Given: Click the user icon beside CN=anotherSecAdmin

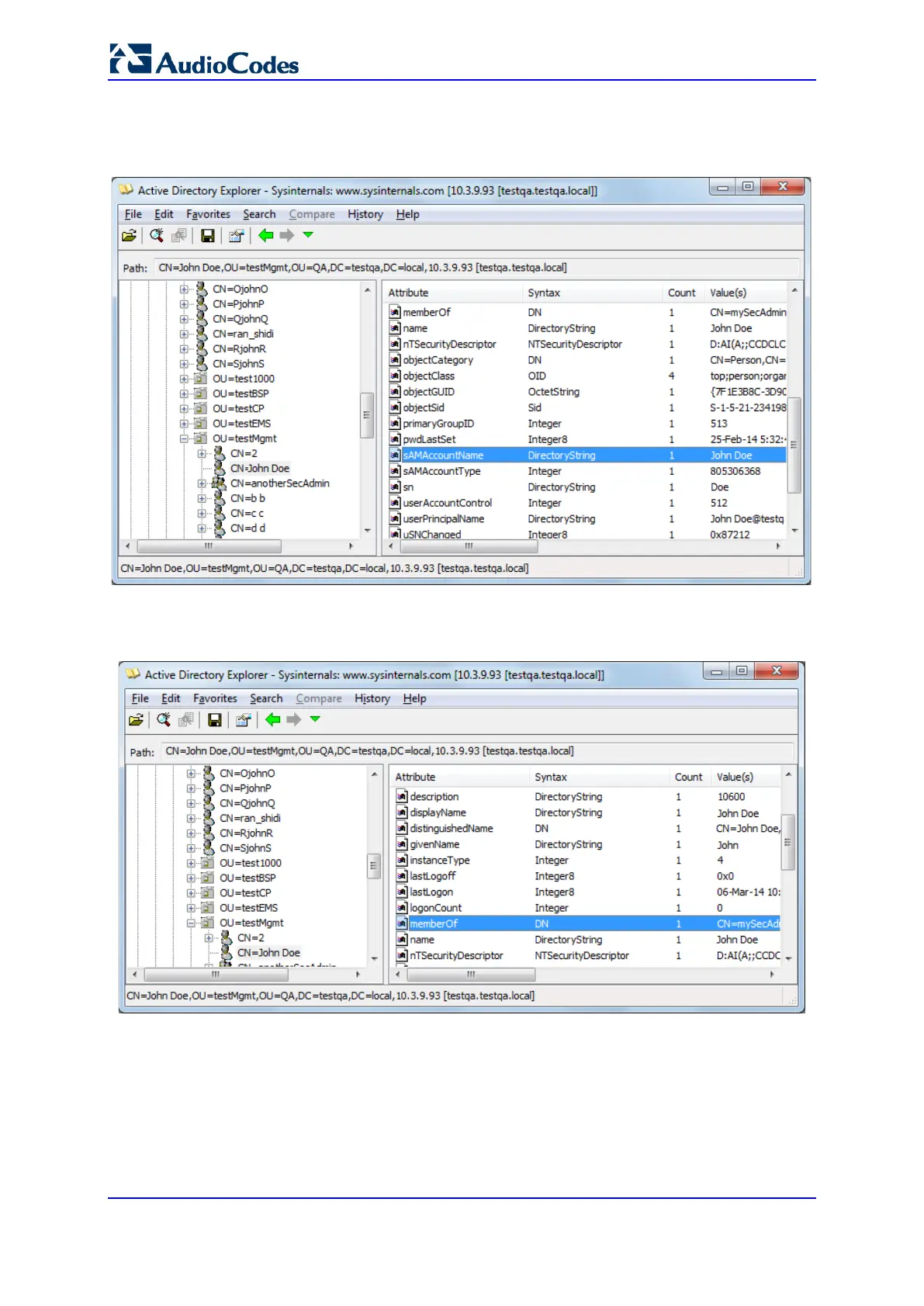Looking at the screenshot, I should point(219,483).
